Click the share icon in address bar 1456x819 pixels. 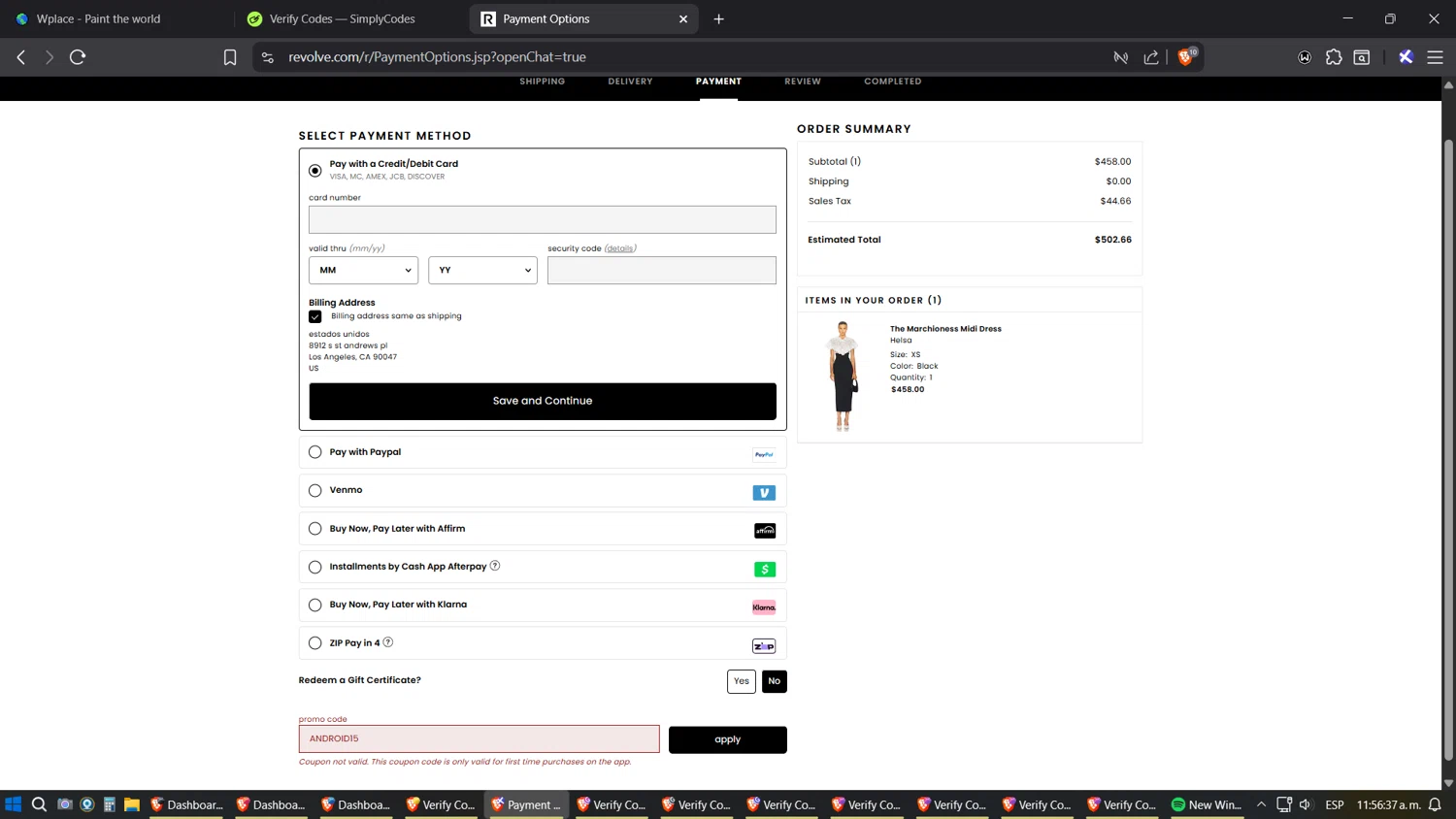coord(1151,57)
